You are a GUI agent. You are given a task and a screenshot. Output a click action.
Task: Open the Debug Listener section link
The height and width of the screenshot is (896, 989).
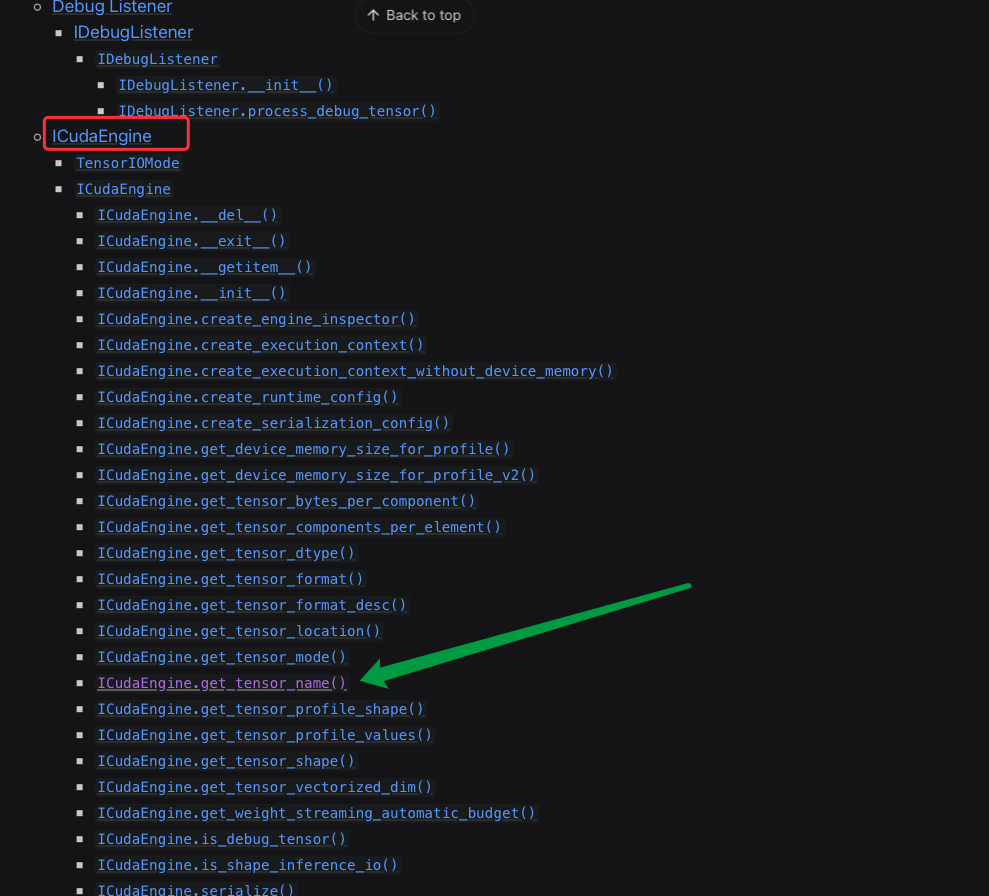(x=111, y=7)
